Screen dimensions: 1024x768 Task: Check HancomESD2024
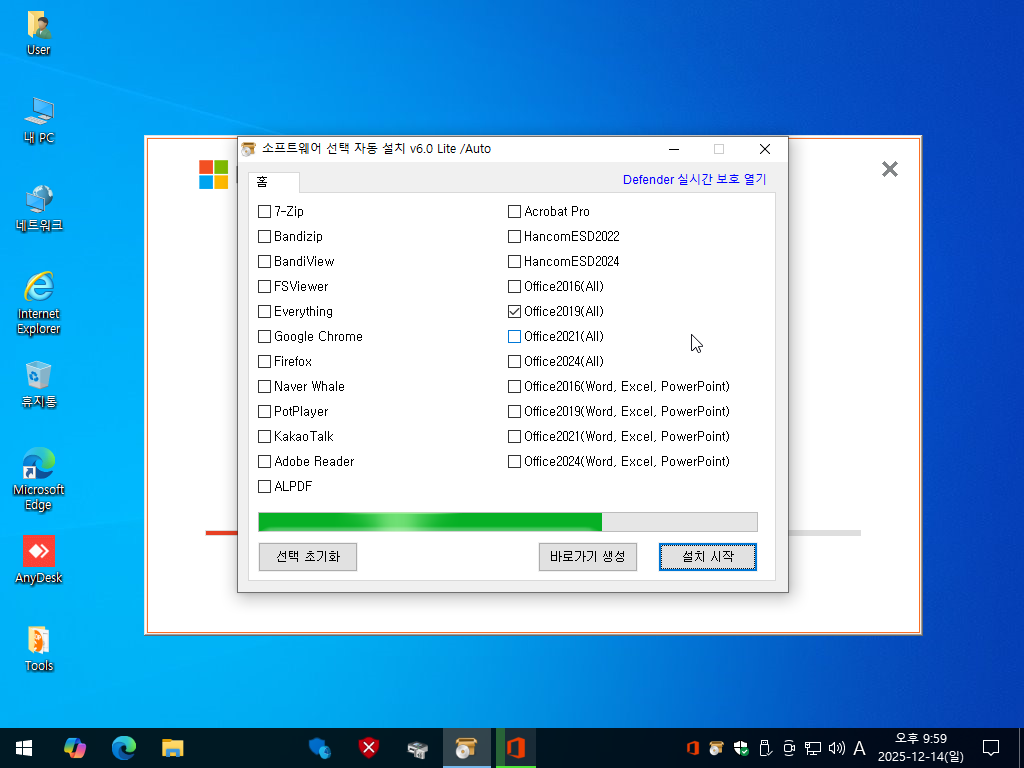515,261
